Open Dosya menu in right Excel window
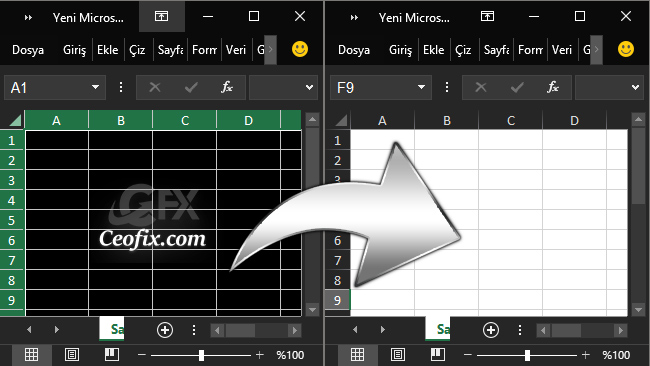The width and height of the screenshot is (650, 366). [x=354, y=50]
